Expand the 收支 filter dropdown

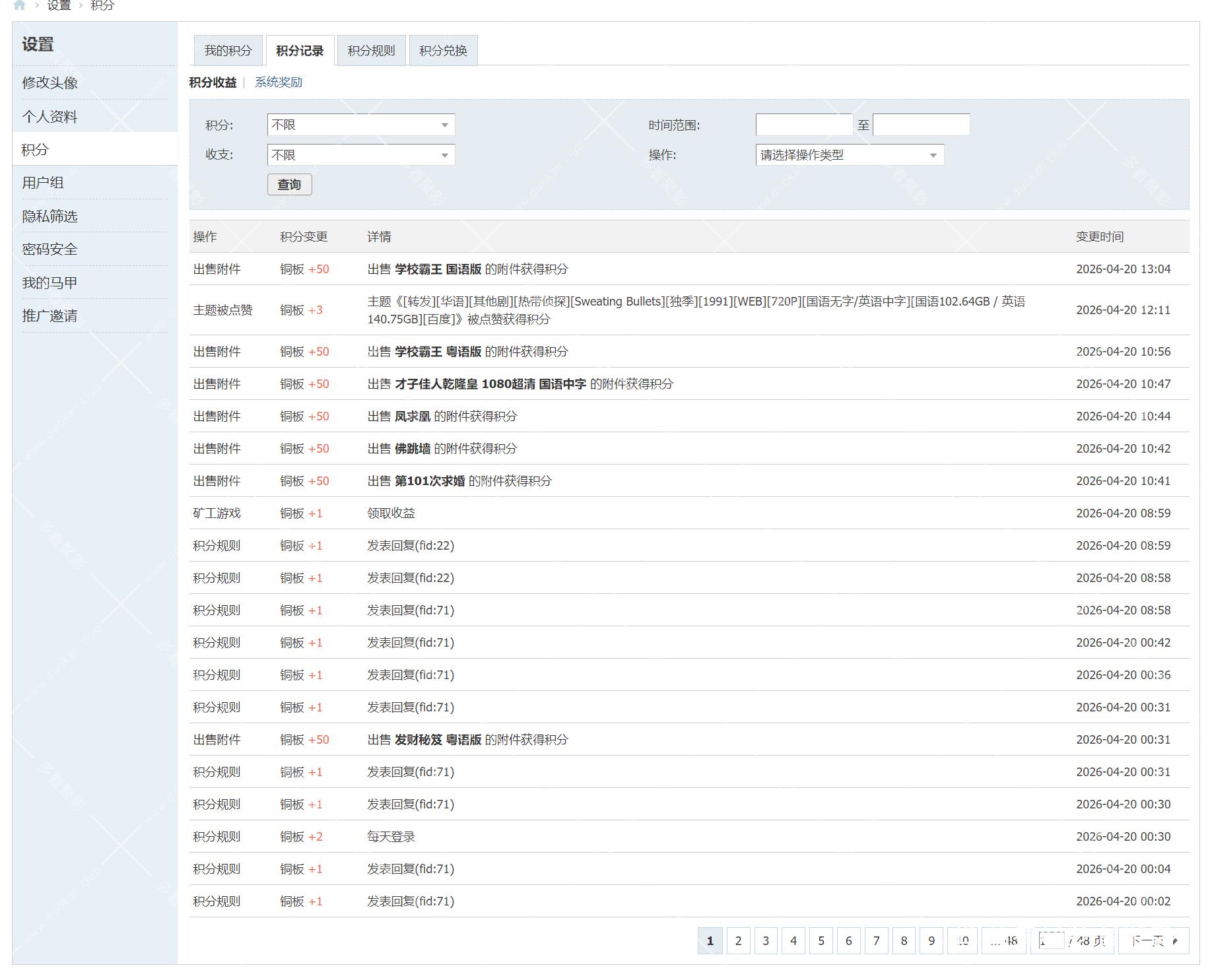pyautogui.click(x=360, y=154)
